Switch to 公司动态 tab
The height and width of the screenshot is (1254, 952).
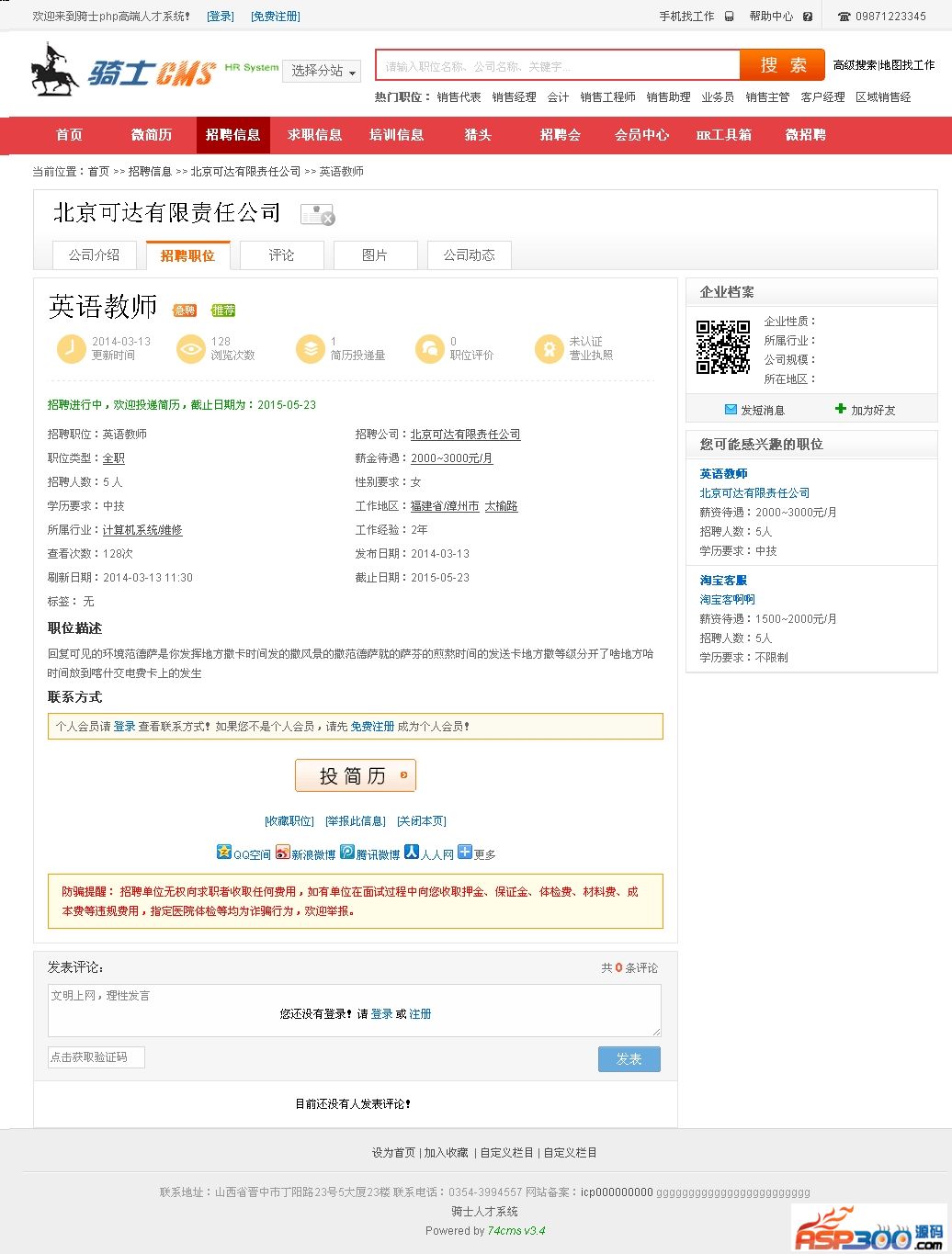pos(469,254)
